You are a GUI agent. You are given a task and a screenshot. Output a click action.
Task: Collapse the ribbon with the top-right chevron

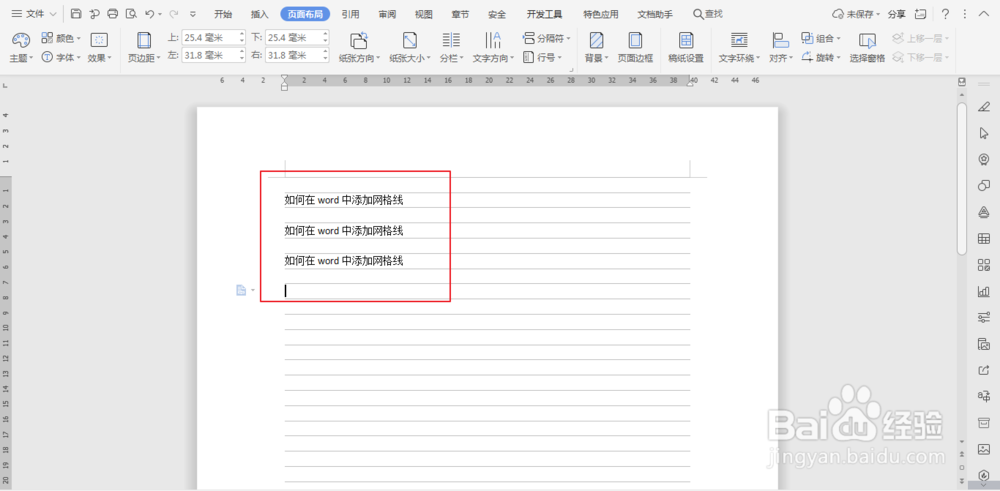(x=983, y=14)
